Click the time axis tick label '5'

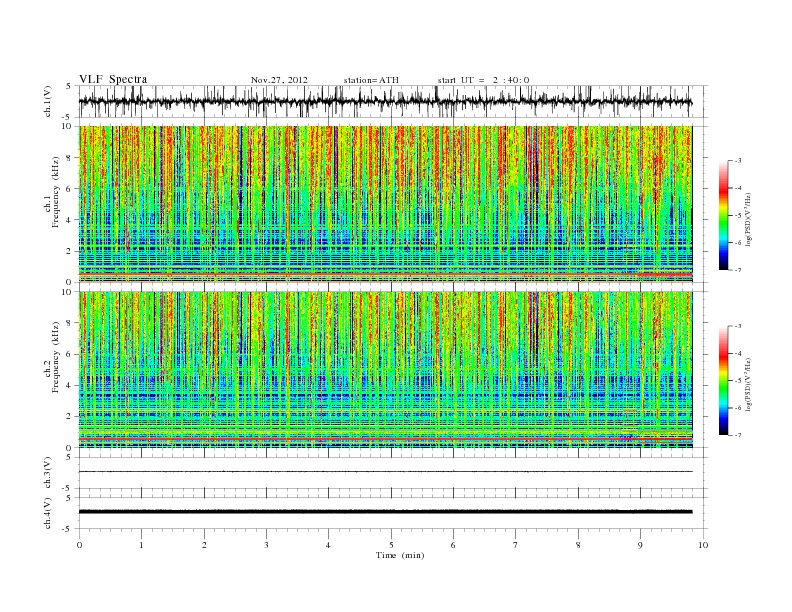pos(391,545)
